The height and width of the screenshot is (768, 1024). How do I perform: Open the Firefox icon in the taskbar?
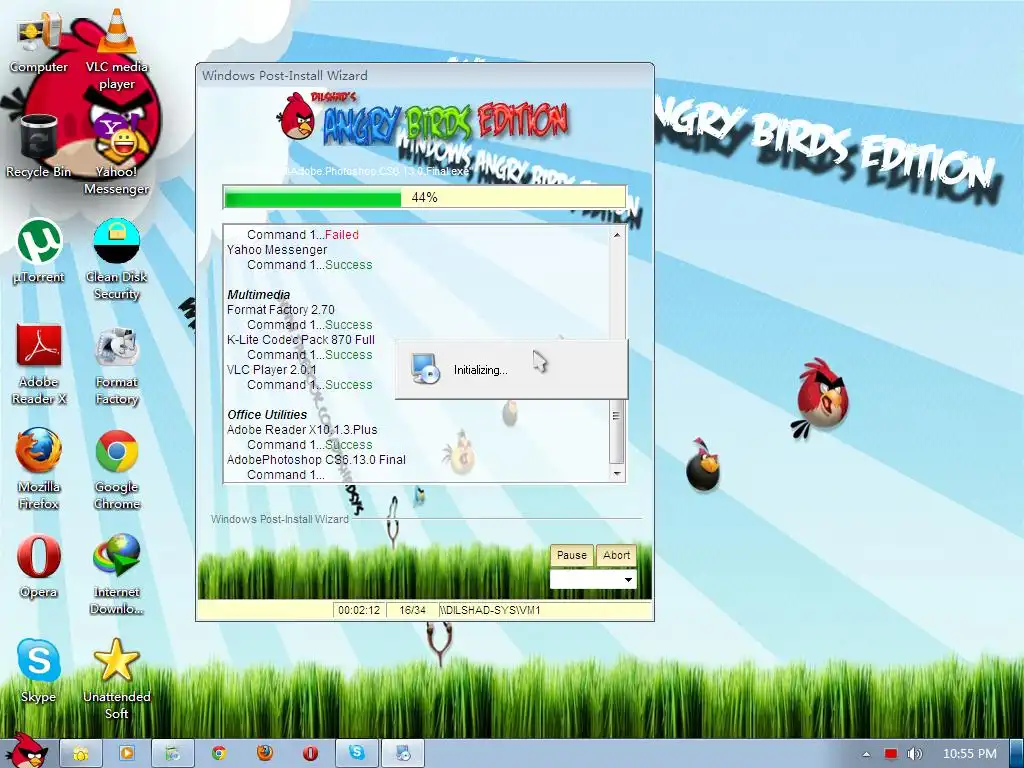point(264,754)
